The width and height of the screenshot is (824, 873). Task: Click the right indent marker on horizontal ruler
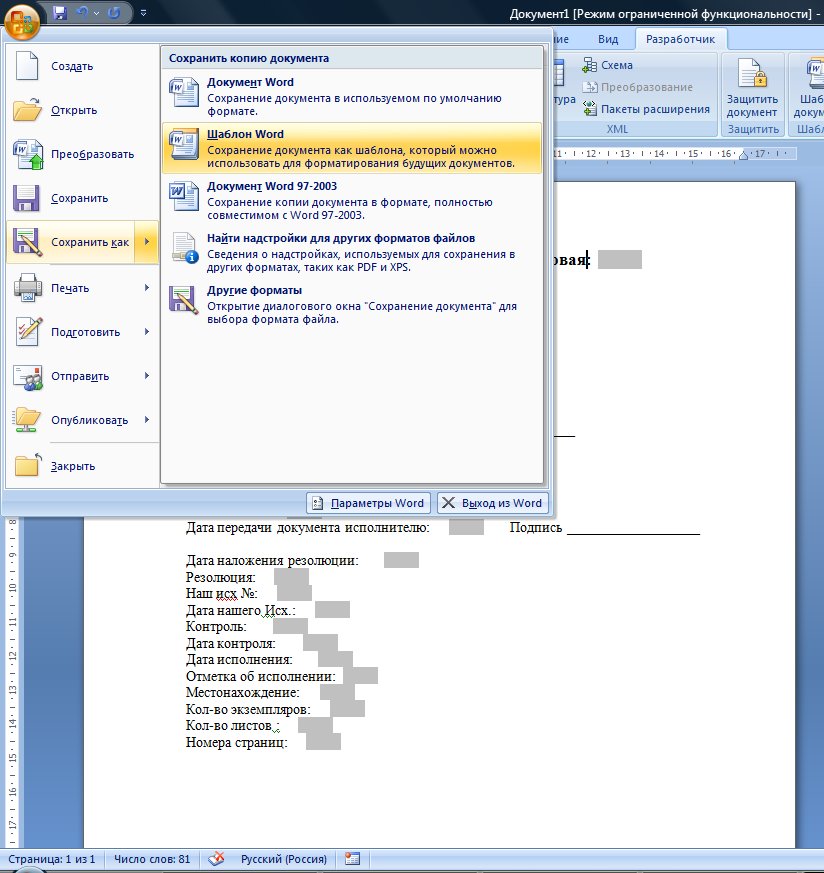click(x=743, y=155)
